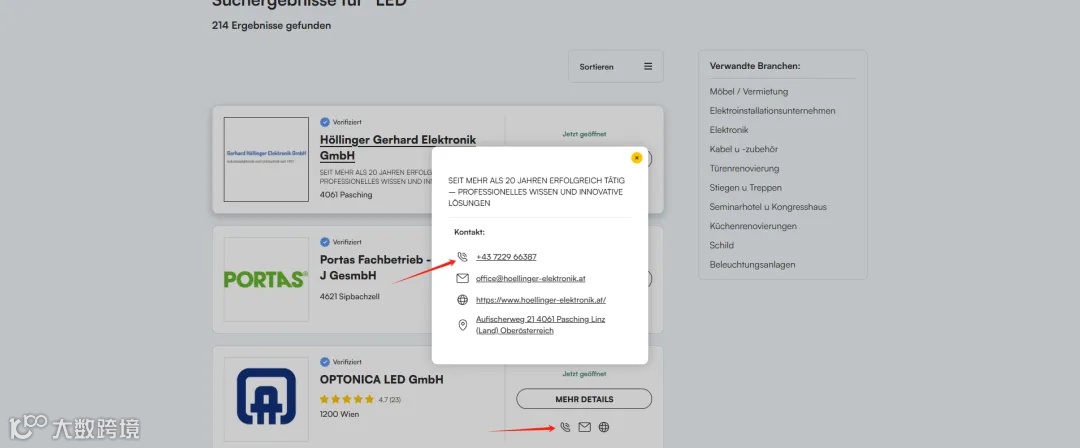This screenshot has width=1080, height=448.
Task: Visit https://www.hoellinger-elektronik.at/ website link
Action: (541, 300)
